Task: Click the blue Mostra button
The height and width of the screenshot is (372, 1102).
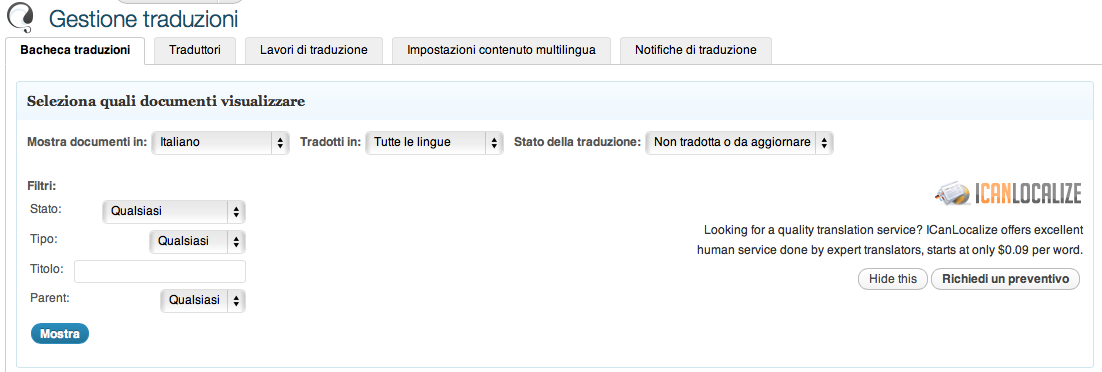Action: (60, 333)
